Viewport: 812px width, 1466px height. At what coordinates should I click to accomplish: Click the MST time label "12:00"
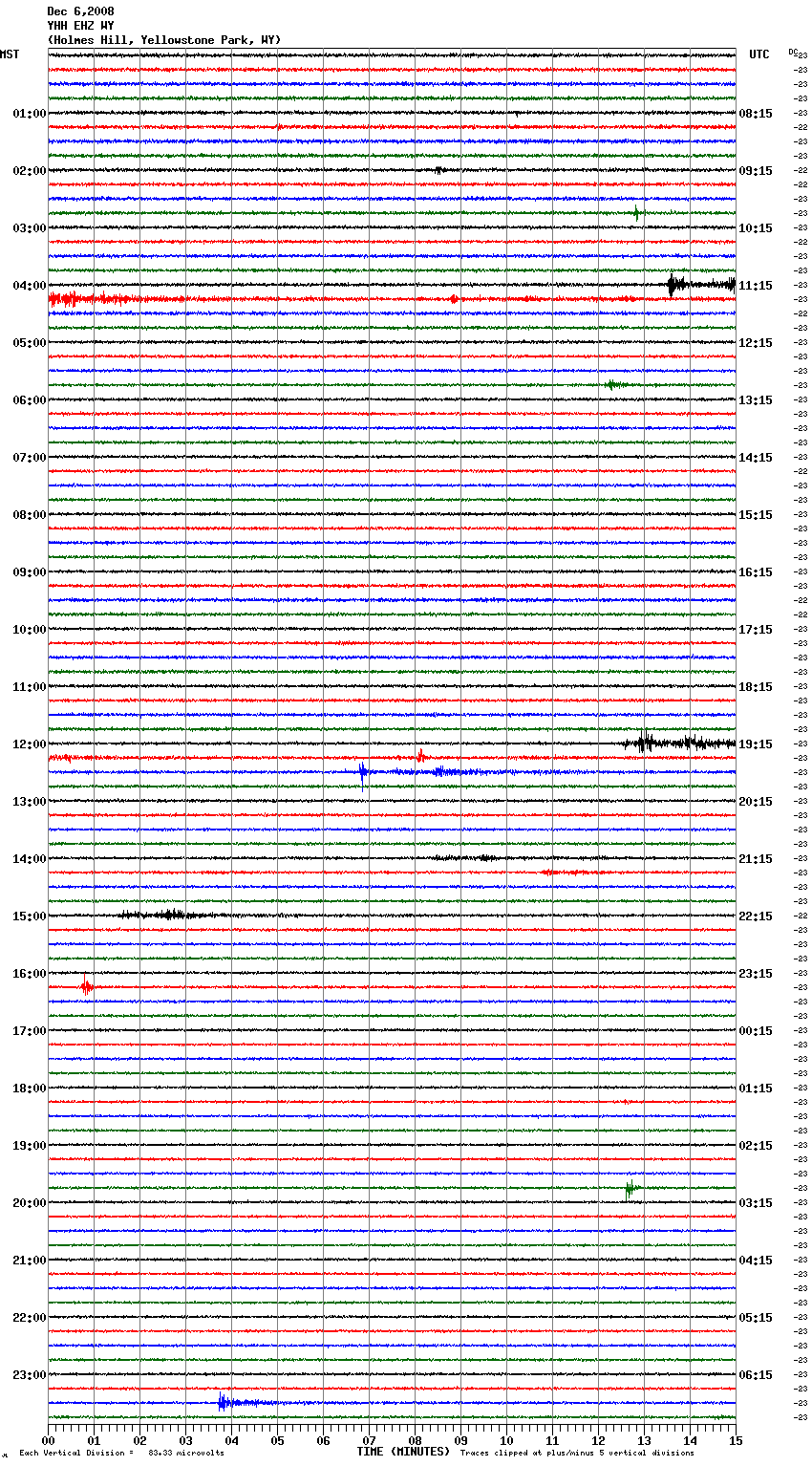[x=30, y=744]
